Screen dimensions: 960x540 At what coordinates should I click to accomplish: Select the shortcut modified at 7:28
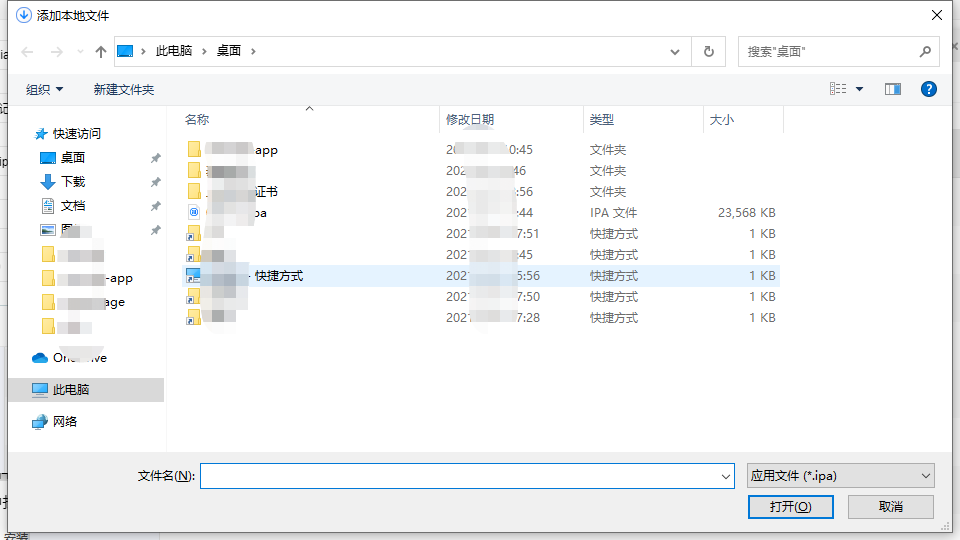(x=481, y=318)
